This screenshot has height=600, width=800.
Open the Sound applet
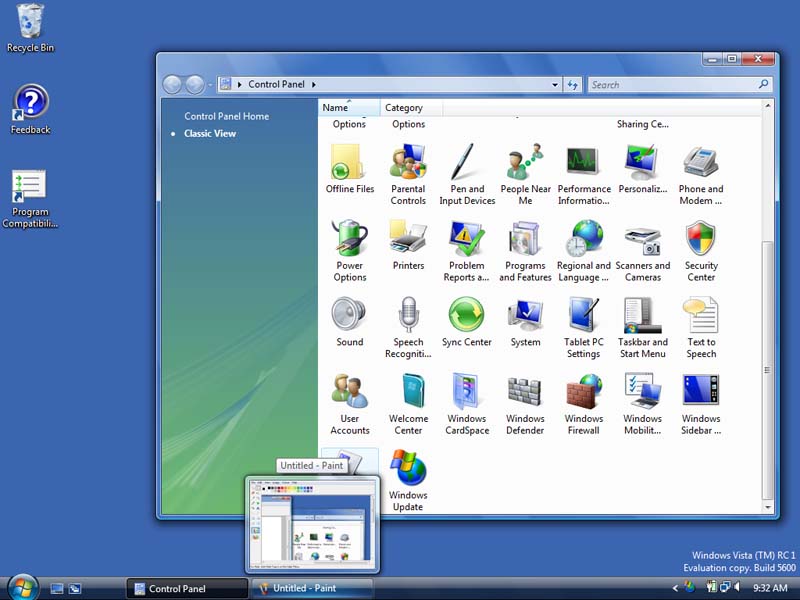(x=349, y=322)
